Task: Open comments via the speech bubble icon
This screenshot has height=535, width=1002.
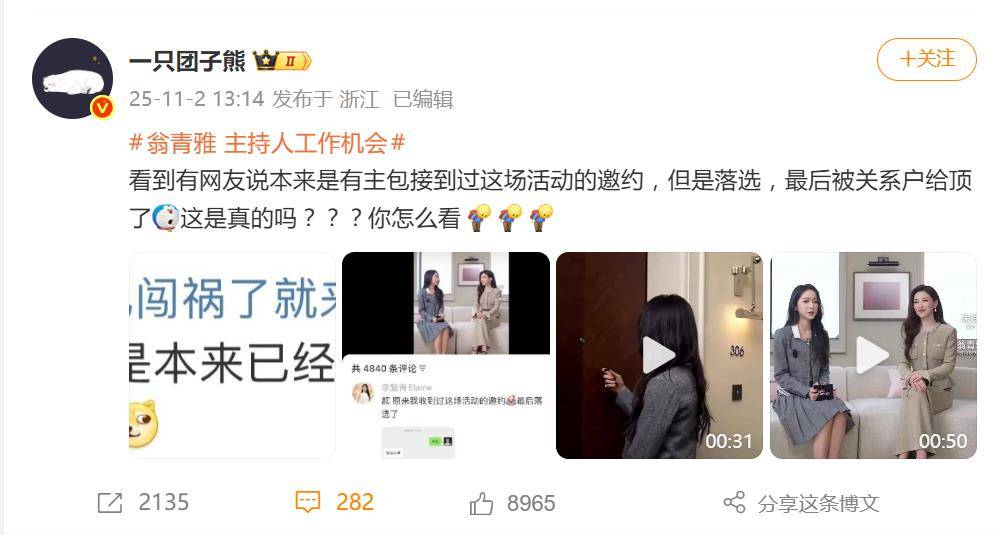Action: point(307,502)
